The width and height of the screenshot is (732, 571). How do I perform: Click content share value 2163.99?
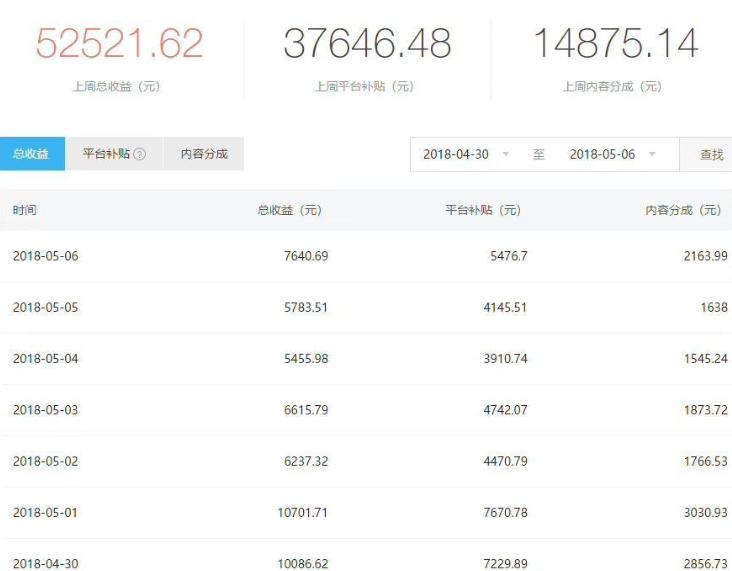pos(706,256)
